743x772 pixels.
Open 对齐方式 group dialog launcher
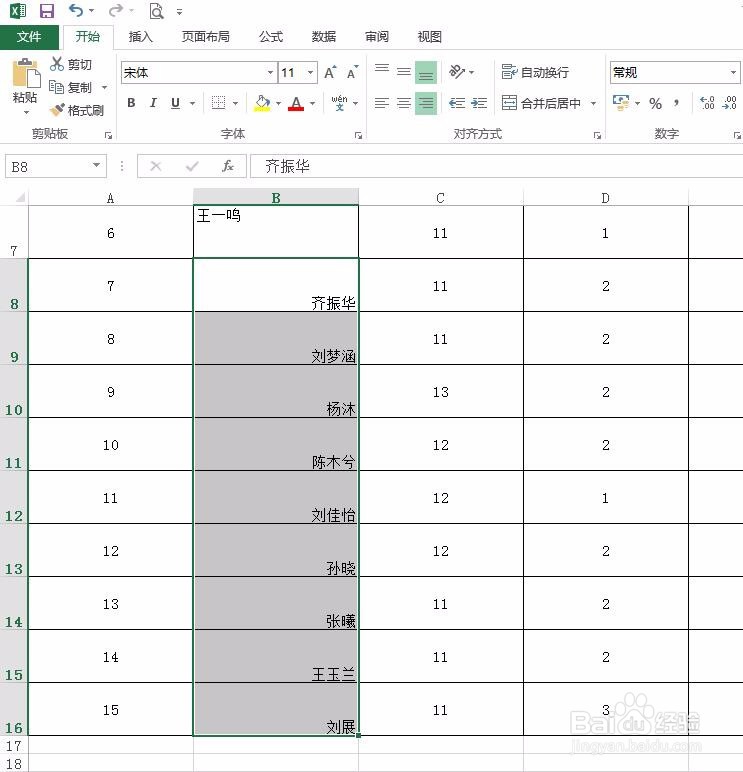(597, 135)
